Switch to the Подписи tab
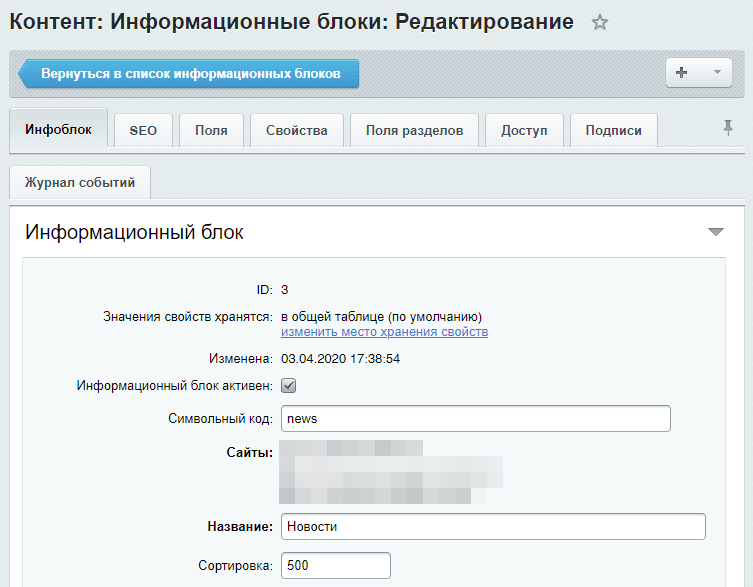753x587 pixels. (613, 131)
